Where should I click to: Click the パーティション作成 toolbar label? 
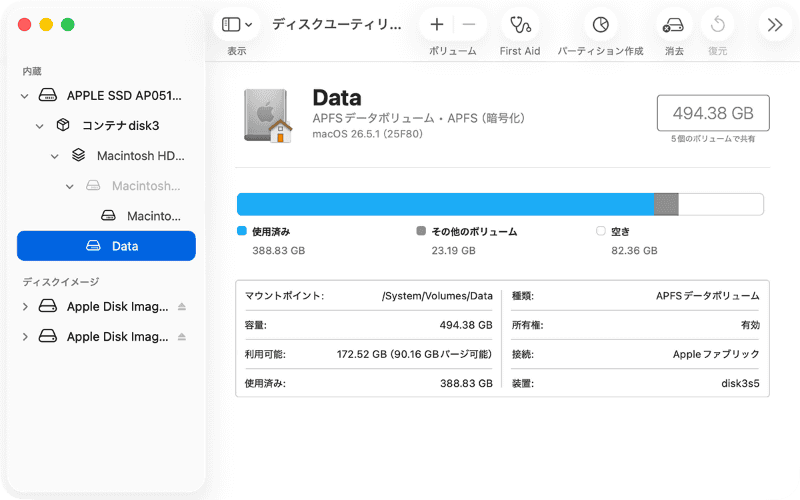[601, 51]
